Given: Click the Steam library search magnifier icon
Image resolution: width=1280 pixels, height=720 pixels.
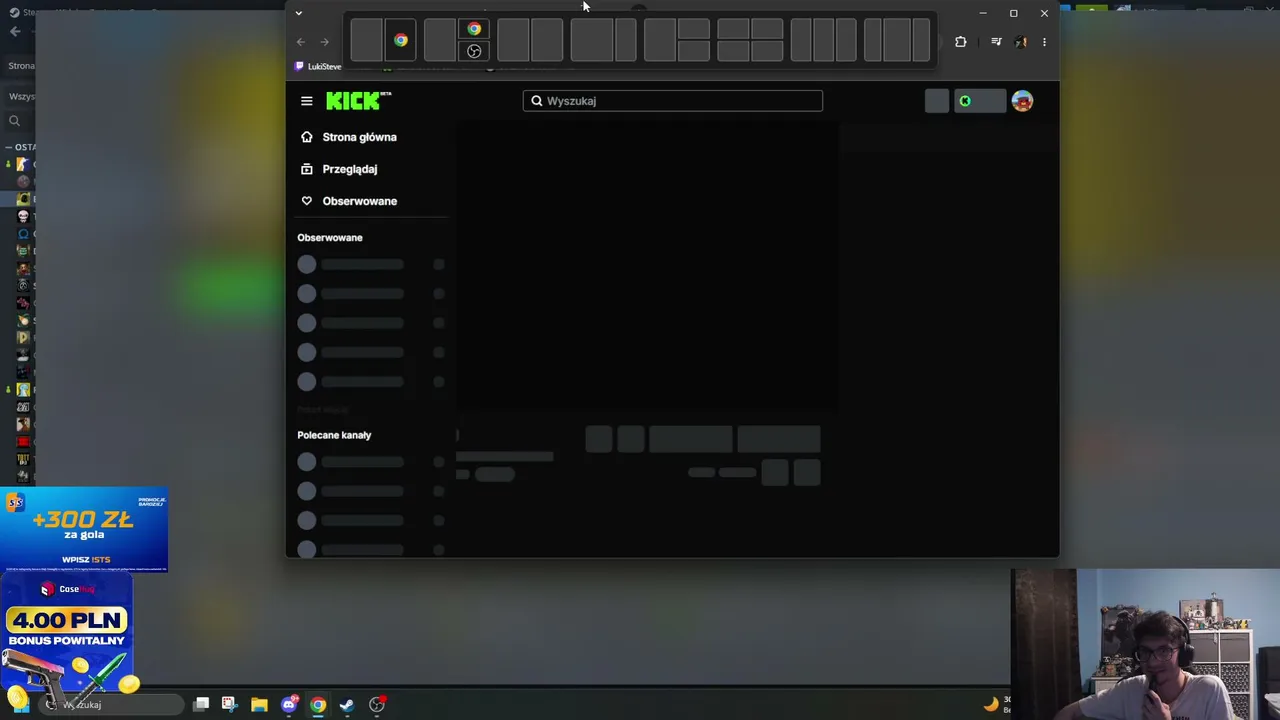Looking at the screenshot, I should 14,121.
